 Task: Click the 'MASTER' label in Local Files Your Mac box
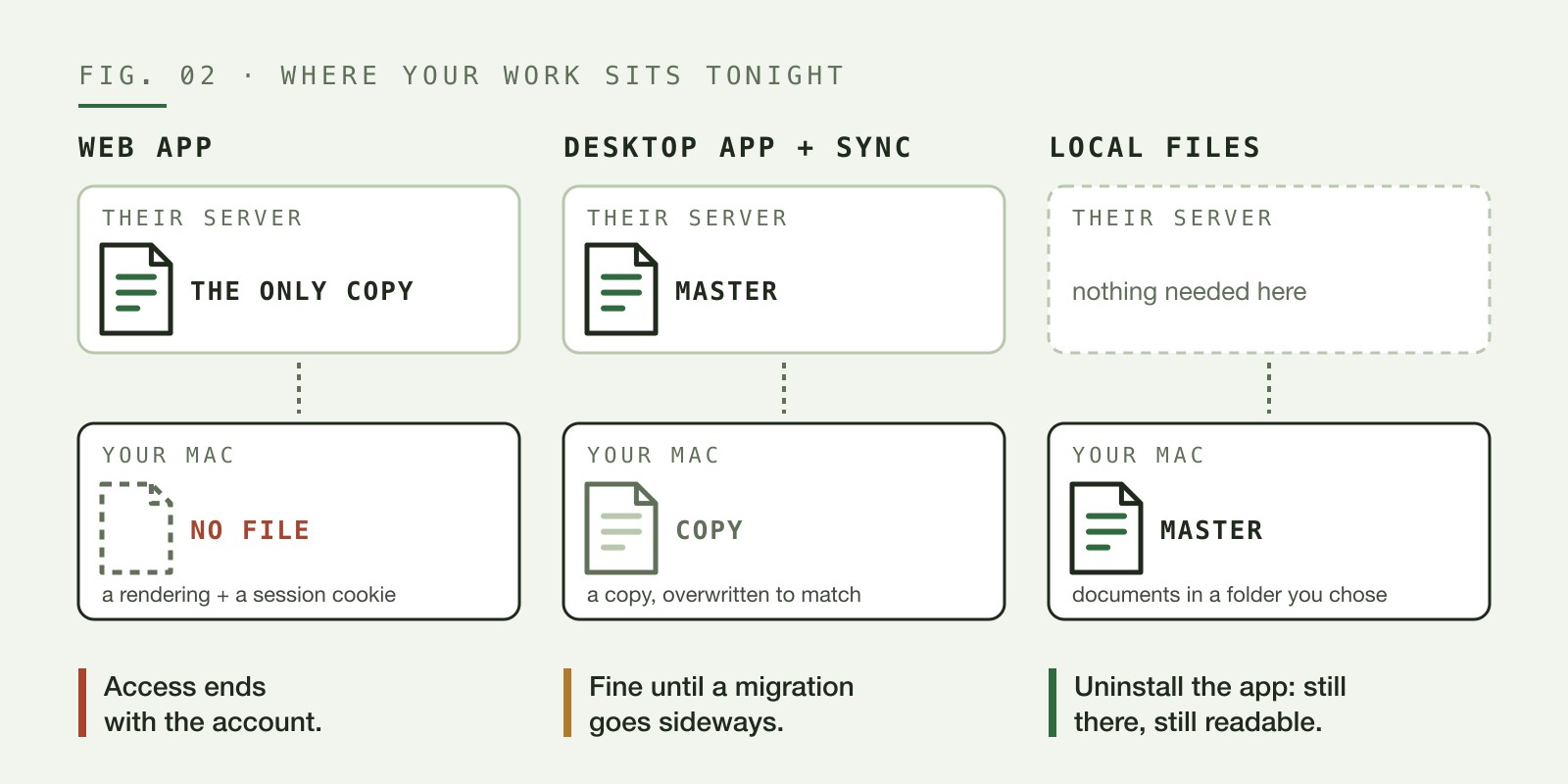(1211, 530)
